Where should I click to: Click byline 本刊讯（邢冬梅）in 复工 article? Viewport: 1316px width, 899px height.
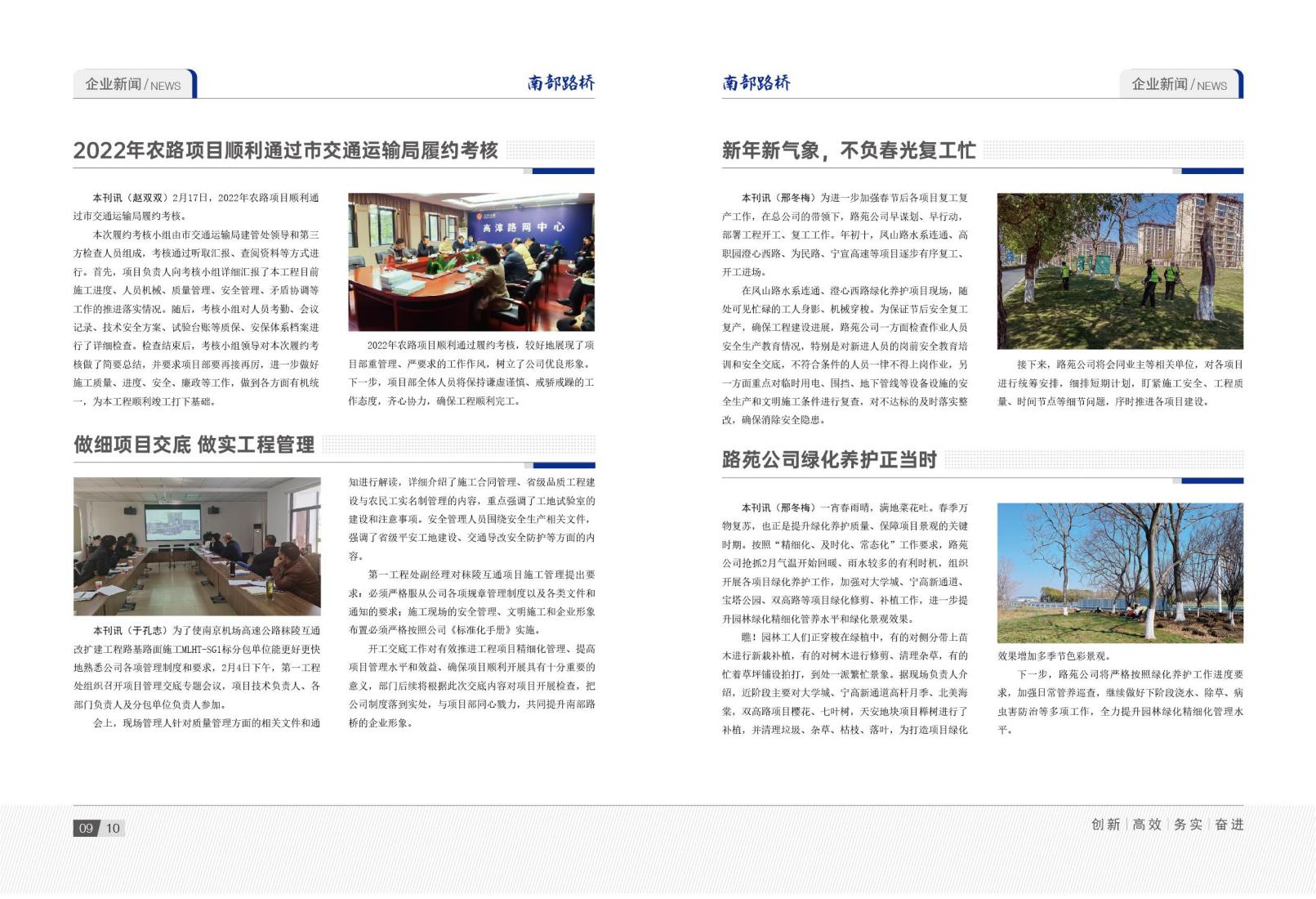coord(779,198)
